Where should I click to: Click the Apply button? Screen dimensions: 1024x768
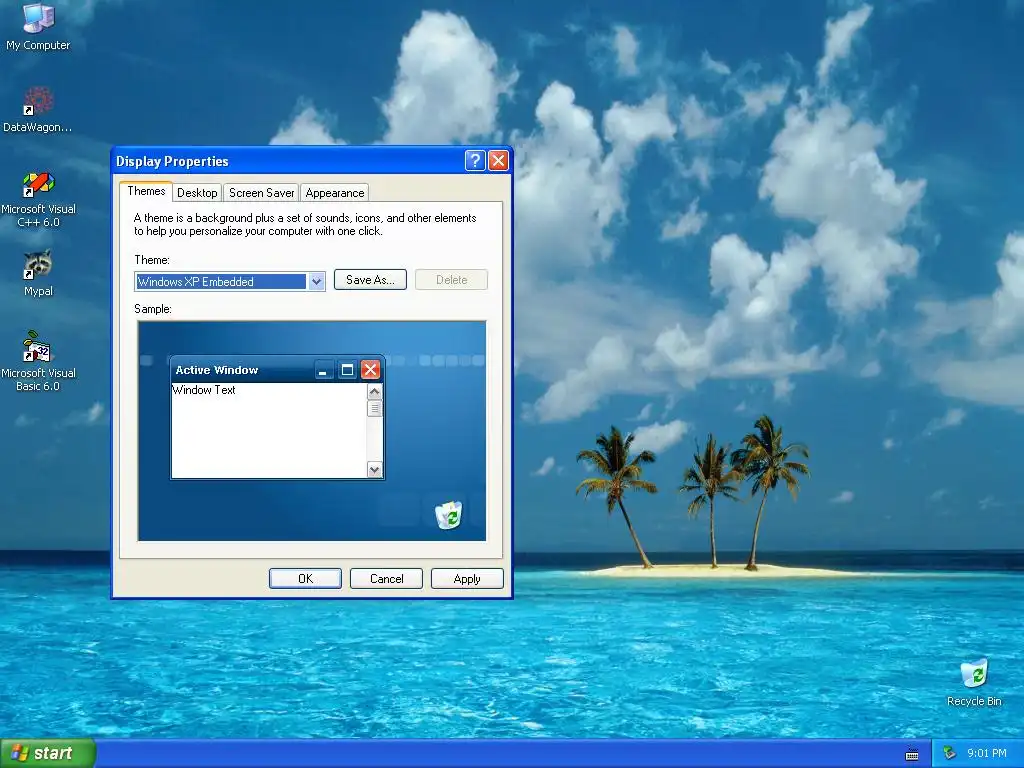click(467, 579)
